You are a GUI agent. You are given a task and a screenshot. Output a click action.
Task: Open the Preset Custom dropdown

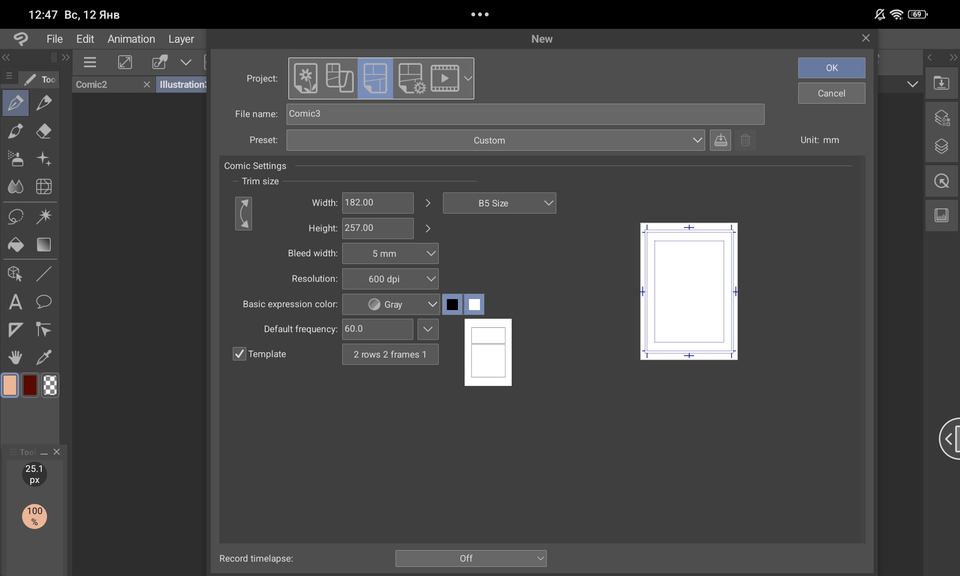[495, 140]
